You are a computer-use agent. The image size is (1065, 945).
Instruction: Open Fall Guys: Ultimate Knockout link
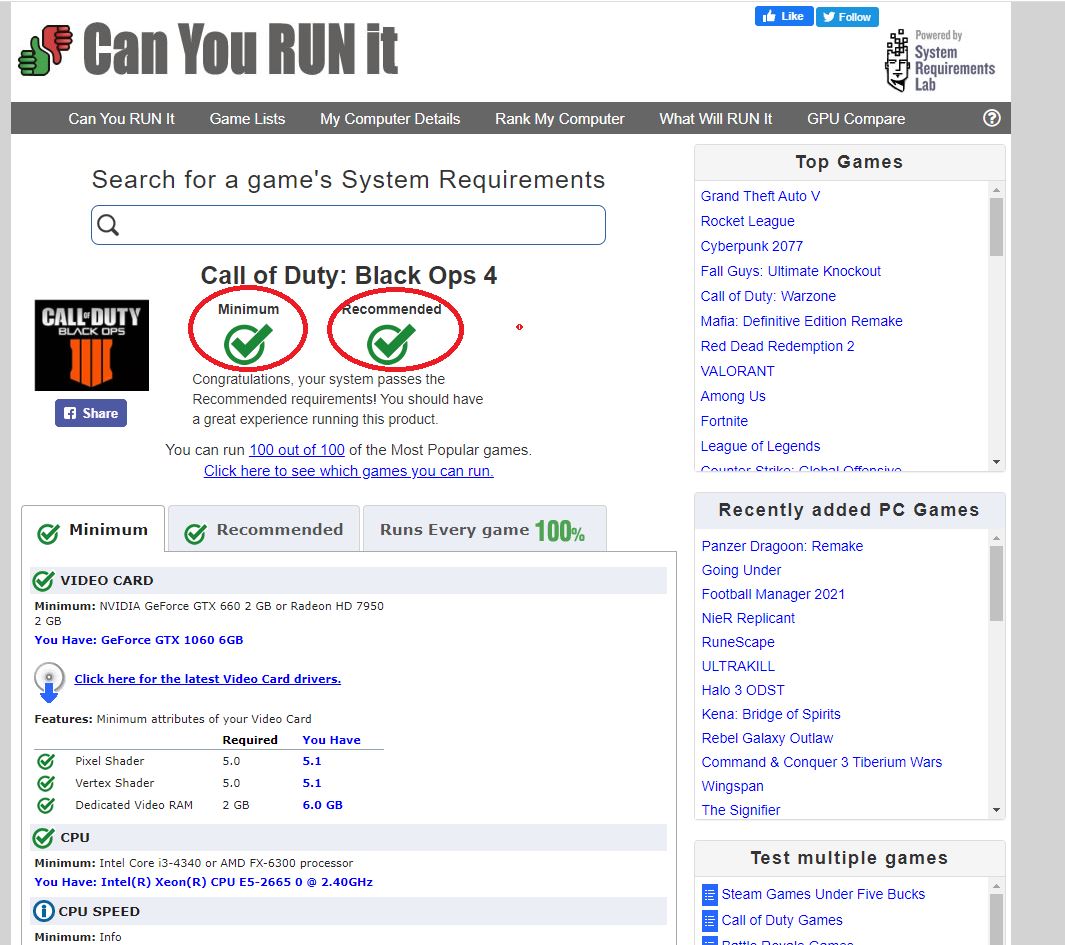click(x=791, y=272)
